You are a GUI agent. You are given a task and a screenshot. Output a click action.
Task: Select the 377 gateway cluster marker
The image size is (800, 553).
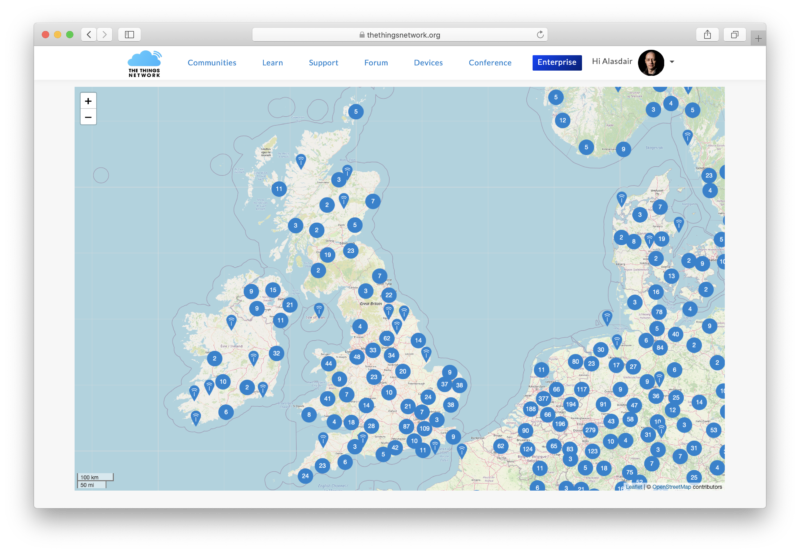[x=544, y=398]
